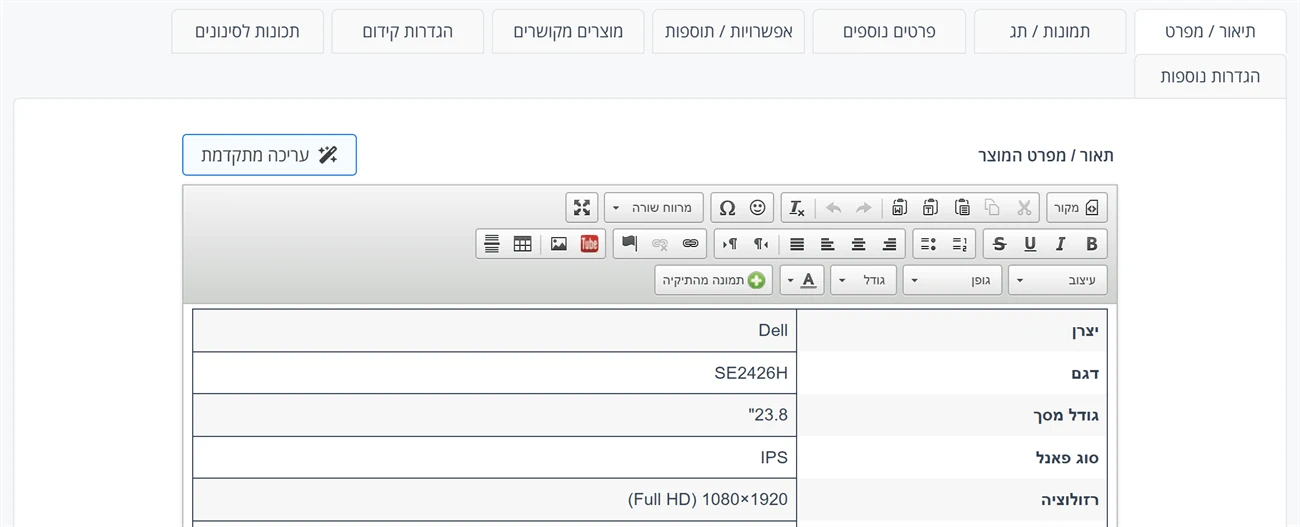This screenshot has width=1300, height=527.
Task: Select the תכונות לסינונים tab
Action: point(247,31)
